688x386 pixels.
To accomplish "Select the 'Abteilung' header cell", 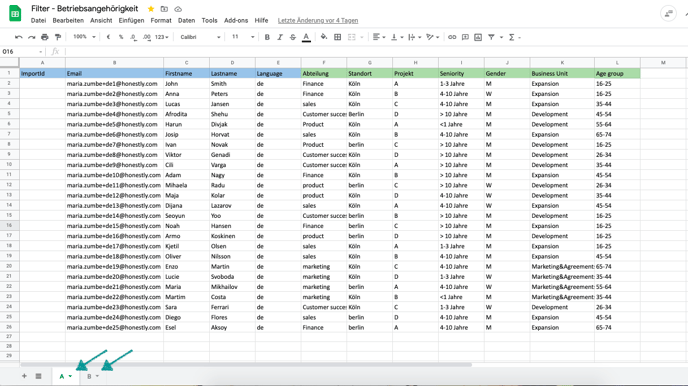I will pos(324,73).
